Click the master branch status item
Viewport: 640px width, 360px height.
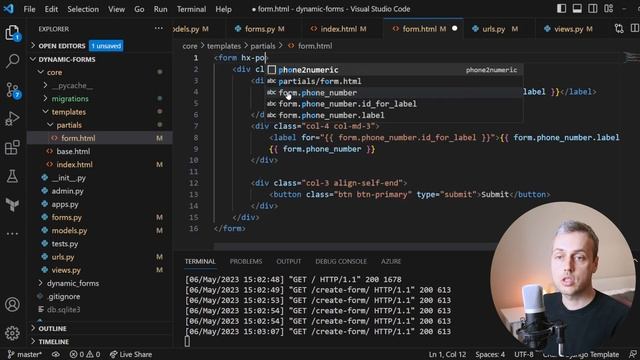pyautogui.click(x=24, y=354)
